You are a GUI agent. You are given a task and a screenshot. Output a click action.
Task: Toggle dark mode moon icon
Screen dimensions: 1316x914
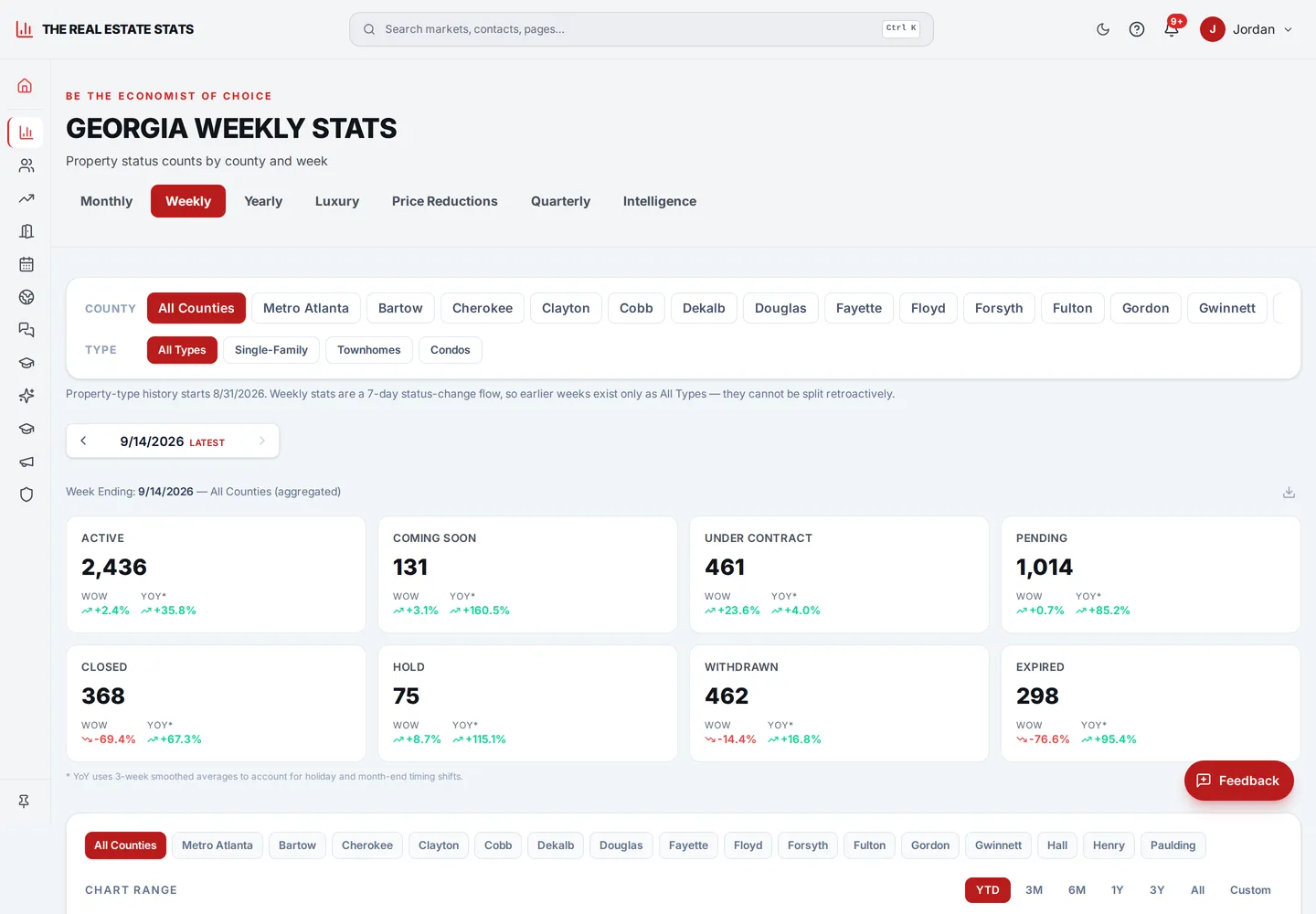click(1103, 29)
